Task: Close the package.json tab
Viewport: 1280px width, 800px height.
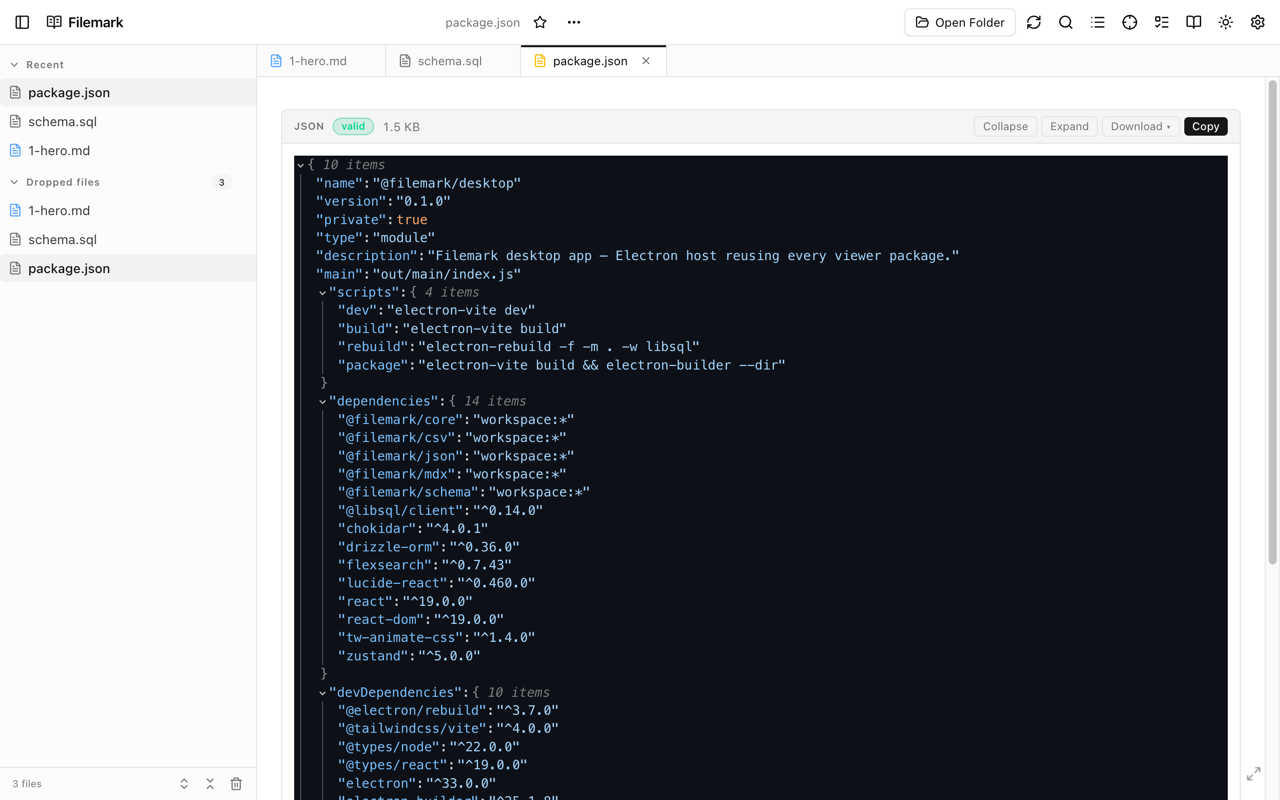Action: 646,61
